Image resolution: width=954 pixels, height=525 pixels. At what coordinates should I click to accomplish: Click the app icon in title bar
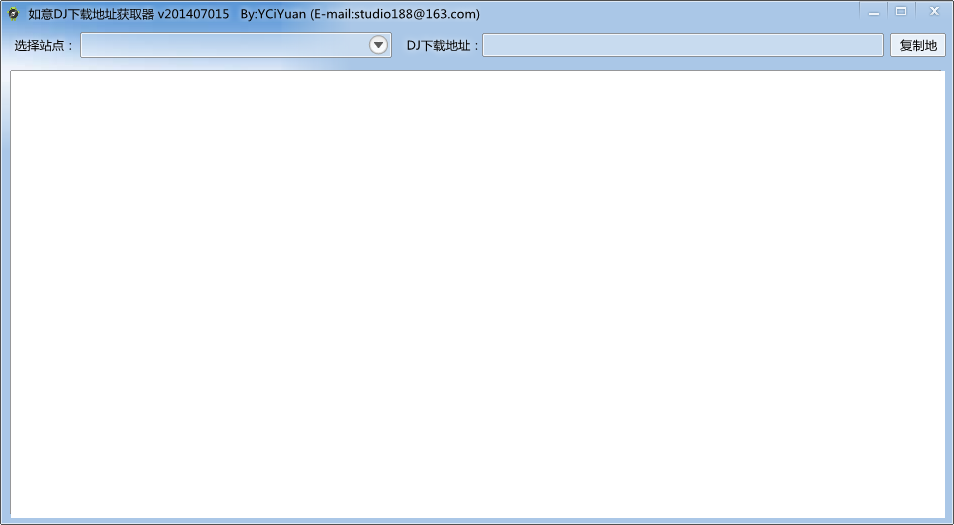(x=13, y=13)
